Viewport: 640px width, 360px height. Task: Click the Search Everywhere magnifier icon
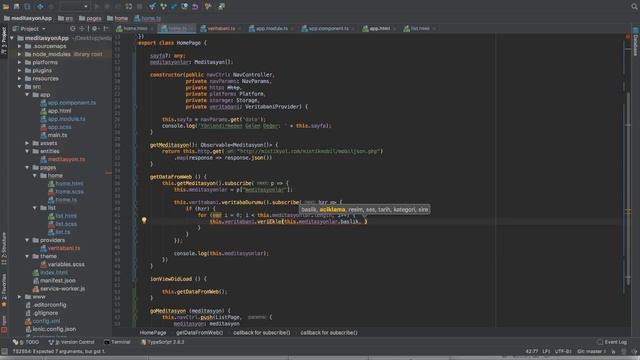click(635, 6)
